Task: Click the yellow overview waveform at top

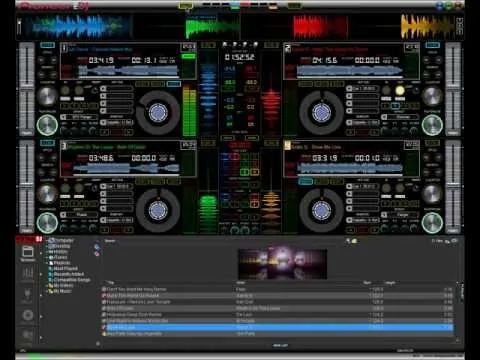Action: (x=428, y=26)
